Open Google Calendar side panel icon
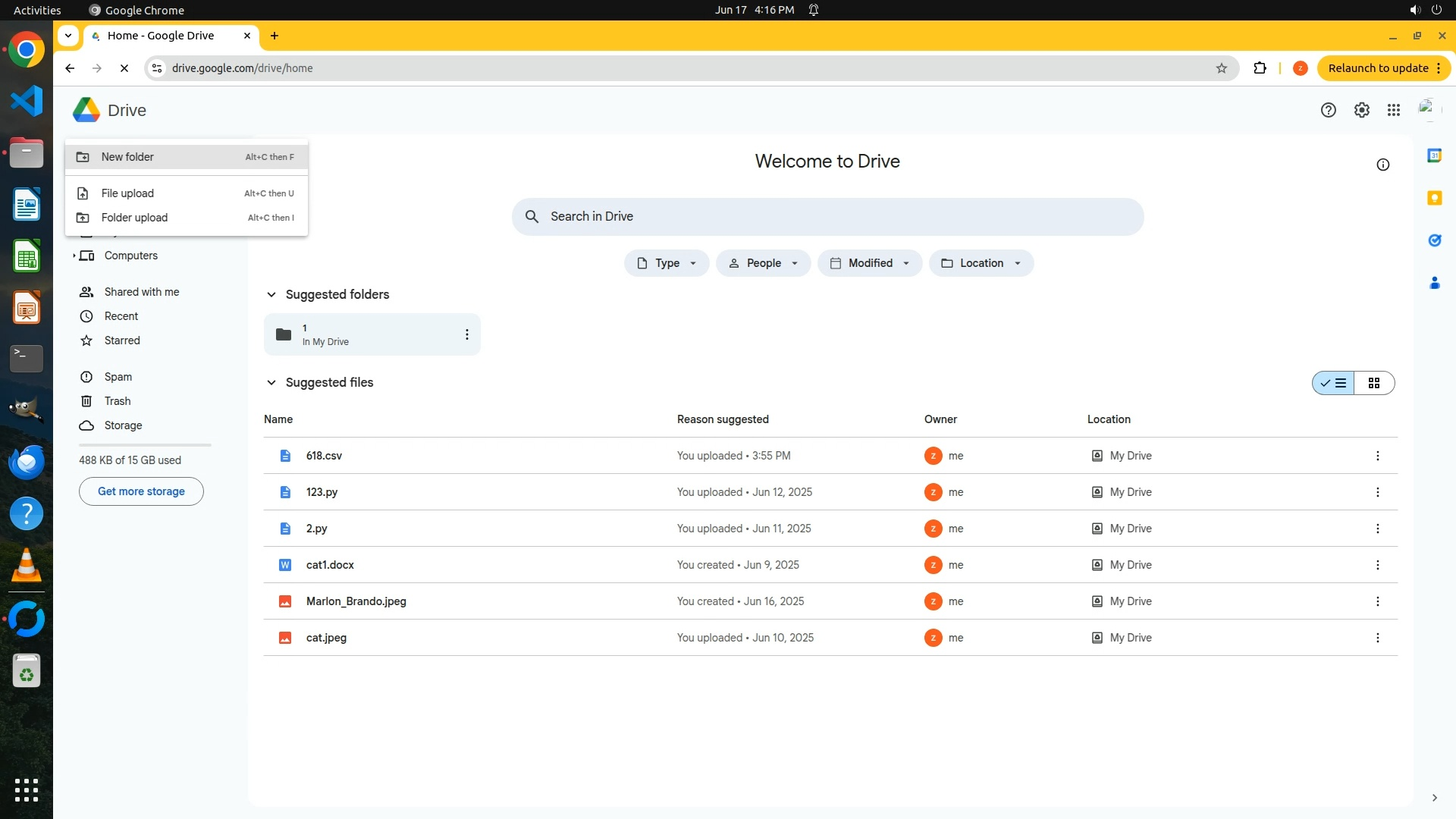The height and width of the screenshot is (819, 1456). coord(1434,155)
